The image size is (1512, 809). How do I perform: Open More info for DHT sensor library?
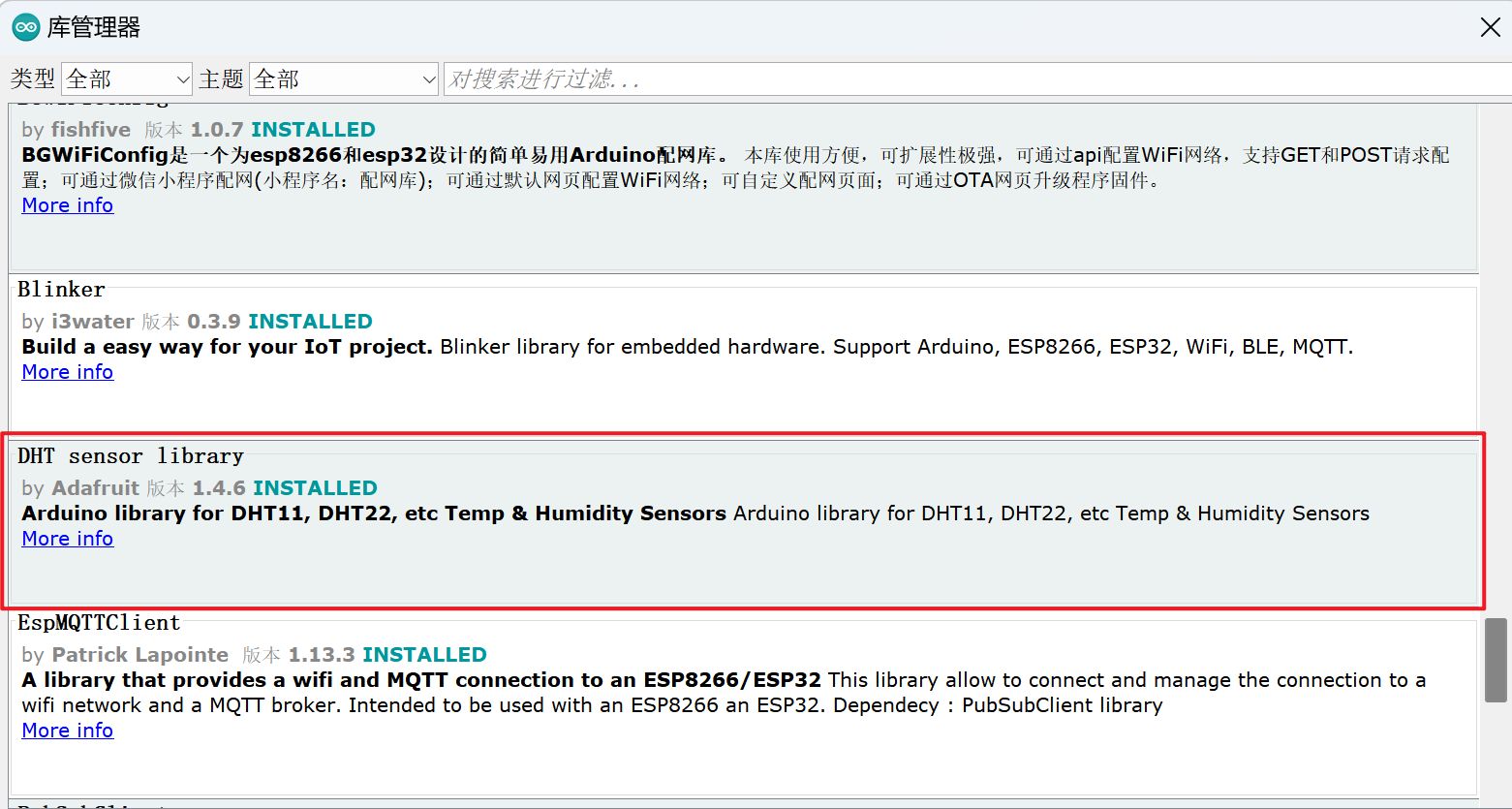point(67,538)
